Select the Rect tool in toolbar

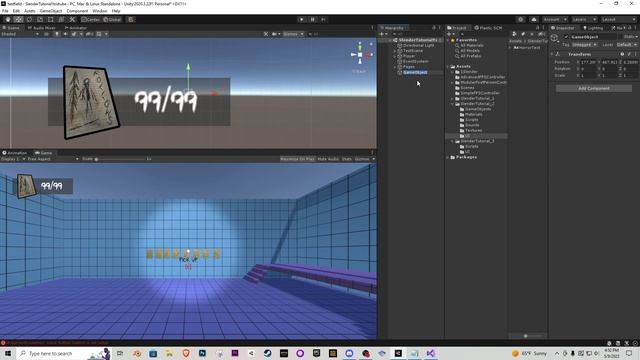pyautogui.click(x=51, y=19)
